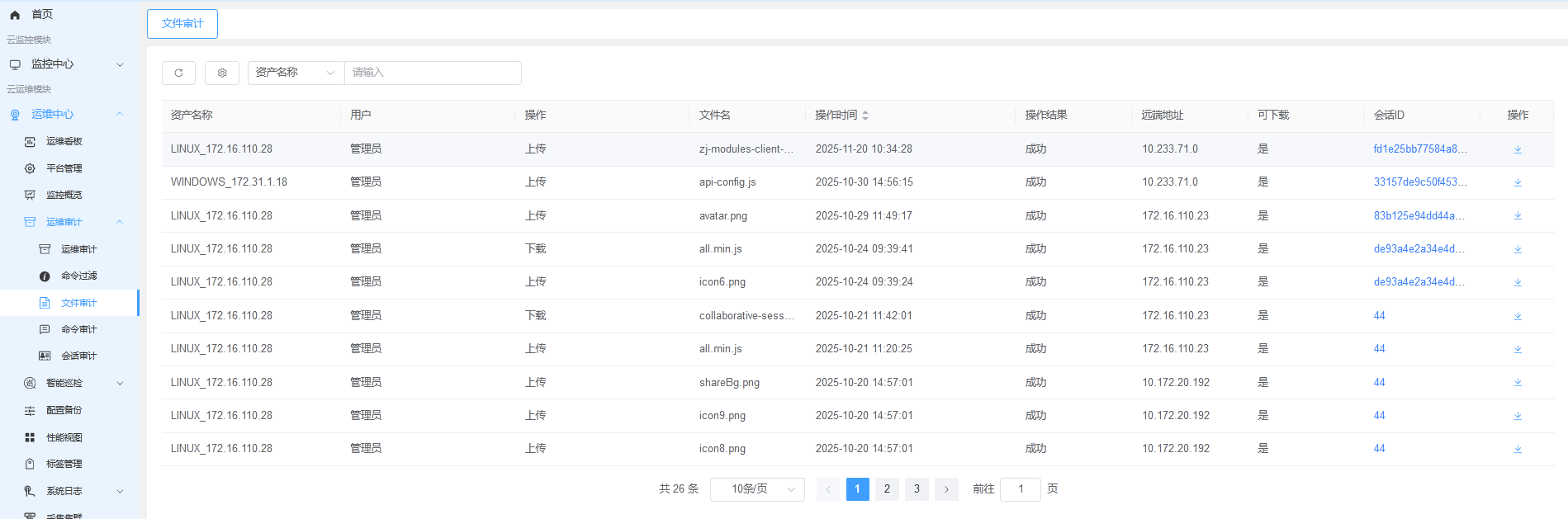Download the zj-modules-client file via row icon
This screenshot has width=1568, height=519.
click(1518, 149)
